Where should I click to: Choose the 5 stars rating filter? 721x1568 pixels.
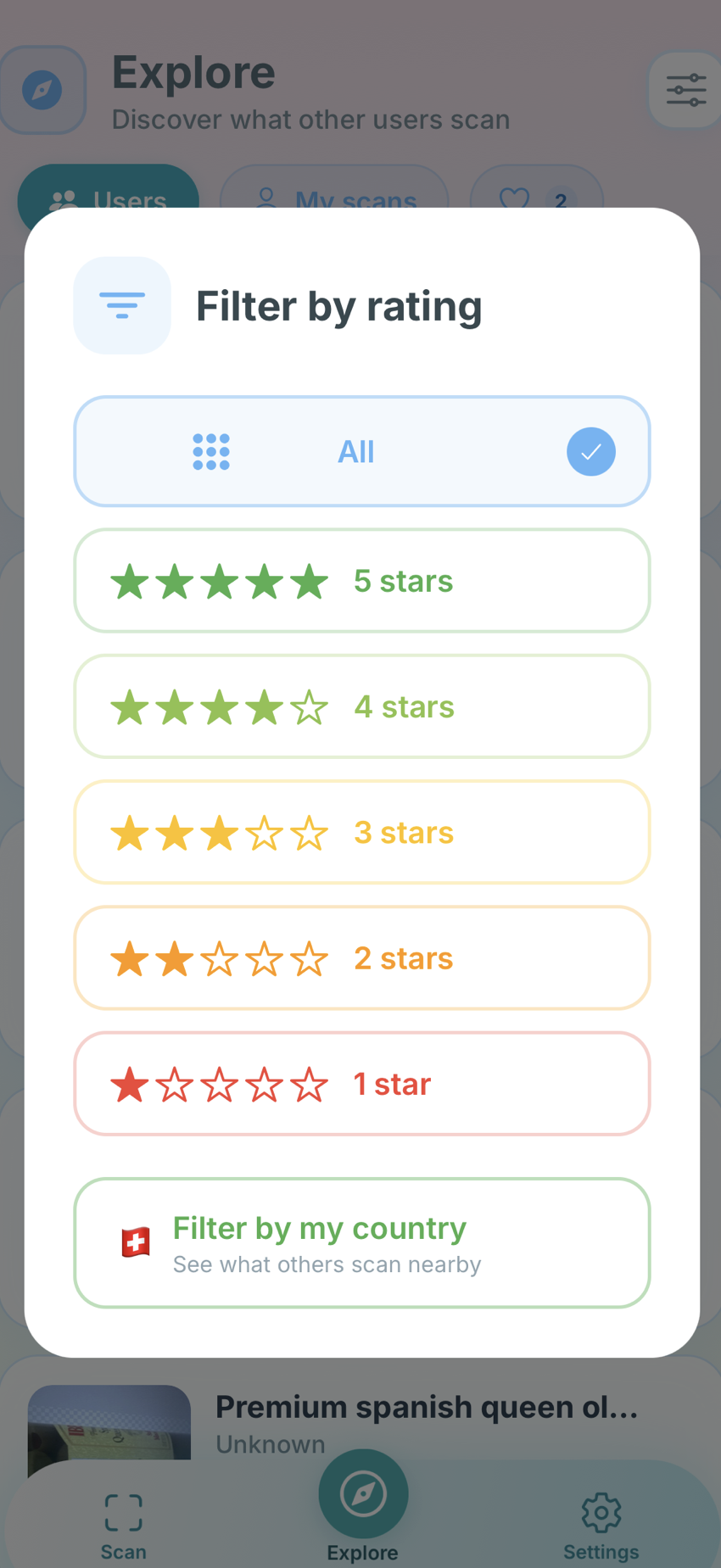[361, 580]
